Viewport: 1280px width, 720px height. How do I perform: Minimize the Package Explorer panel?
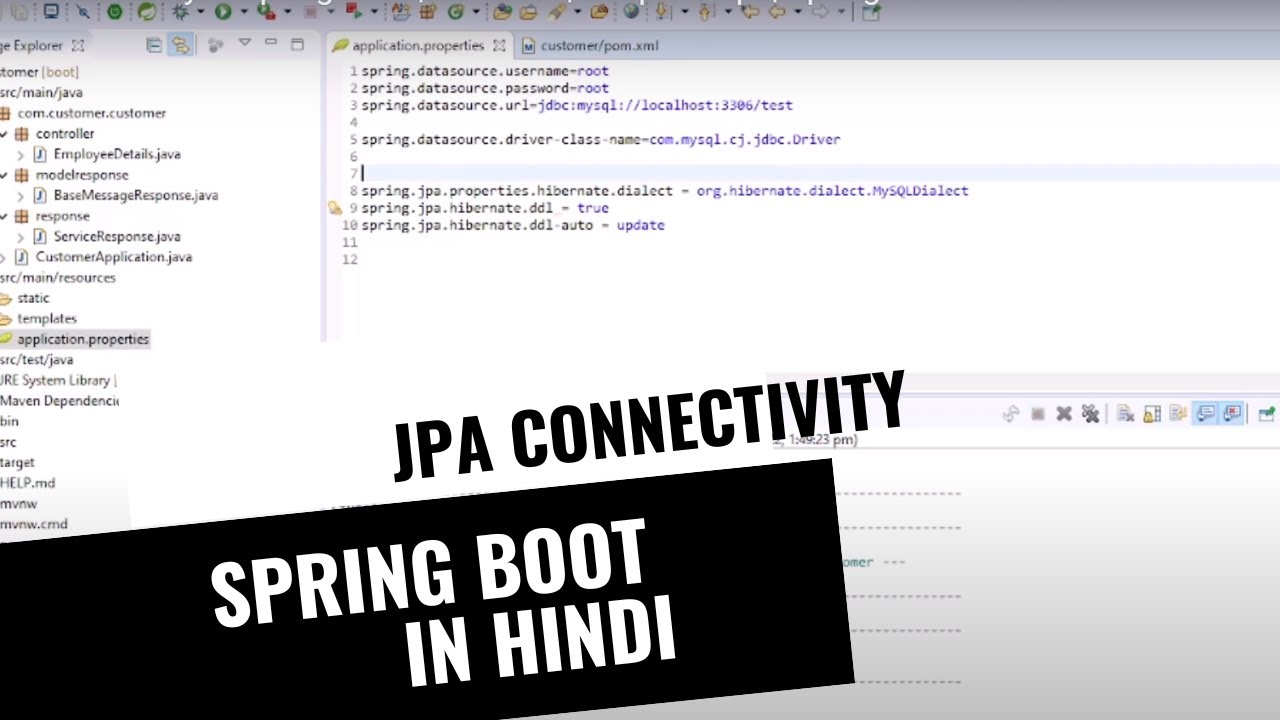click(271, 44)
